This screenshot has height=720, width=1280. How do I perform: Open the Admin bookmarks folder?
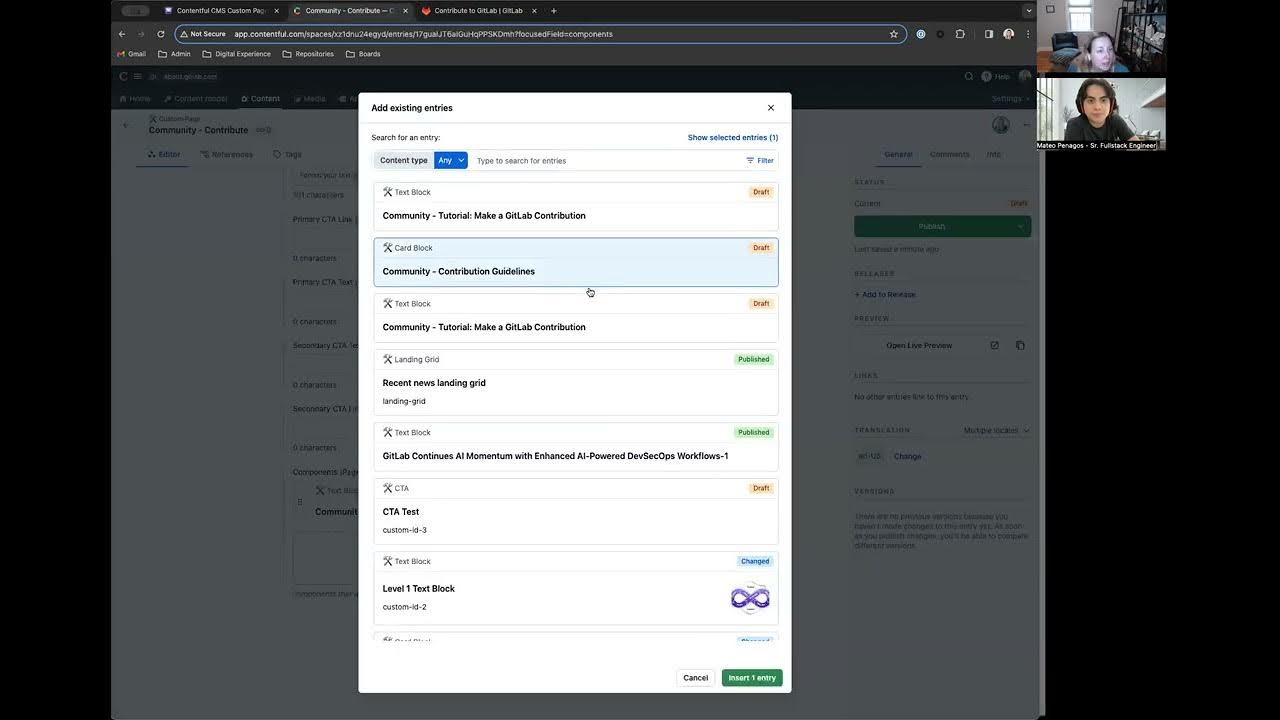click(x=174, y=54)
